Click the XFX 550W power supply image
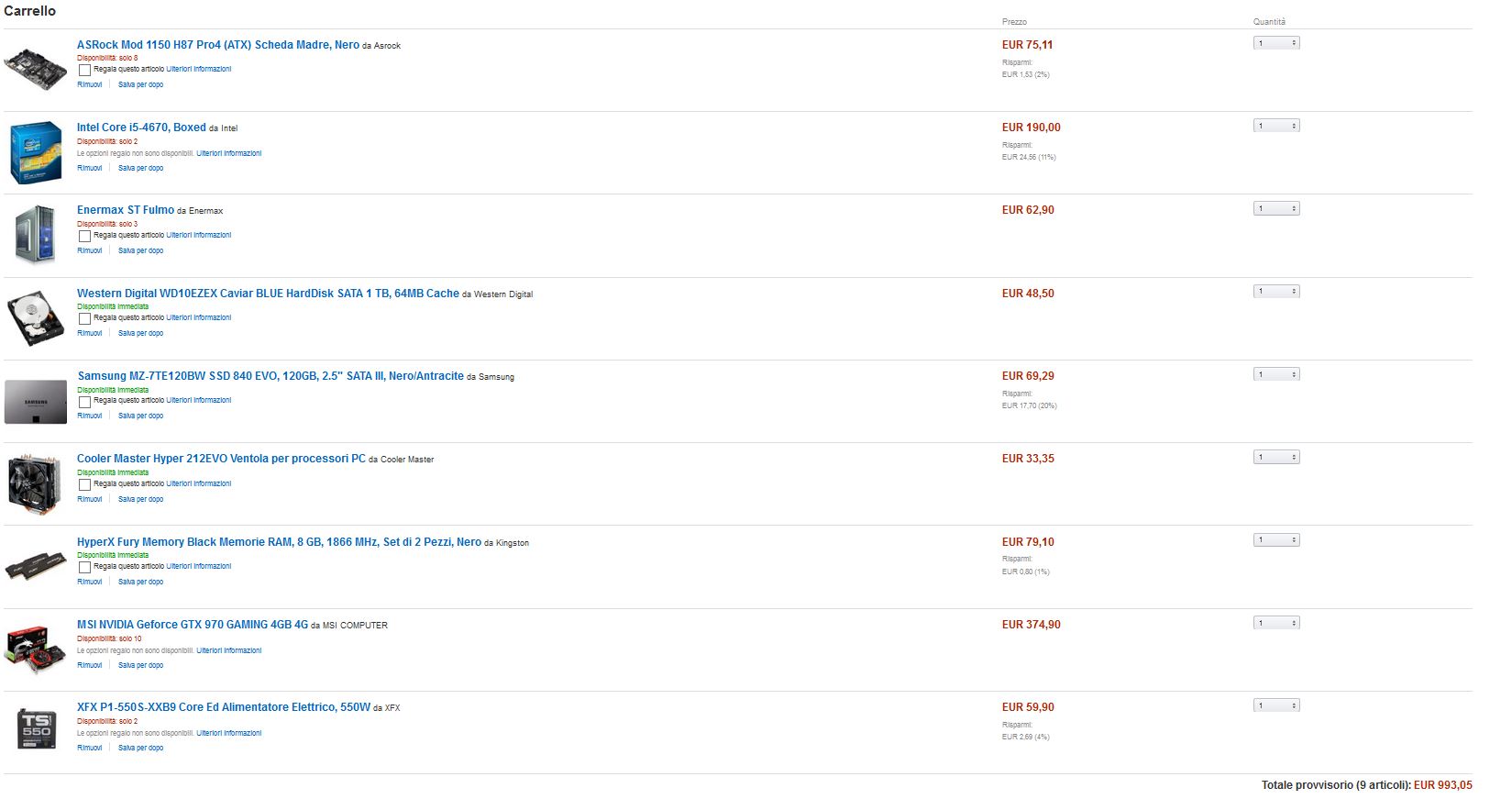The image size is (1512, 799). [36, 730]
